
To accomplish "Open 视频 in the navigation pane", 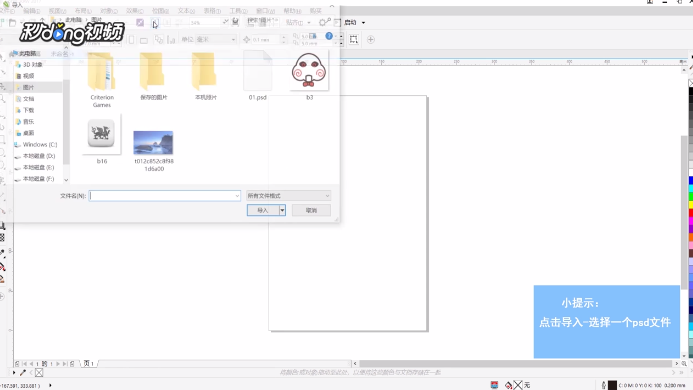I will 28,76.
